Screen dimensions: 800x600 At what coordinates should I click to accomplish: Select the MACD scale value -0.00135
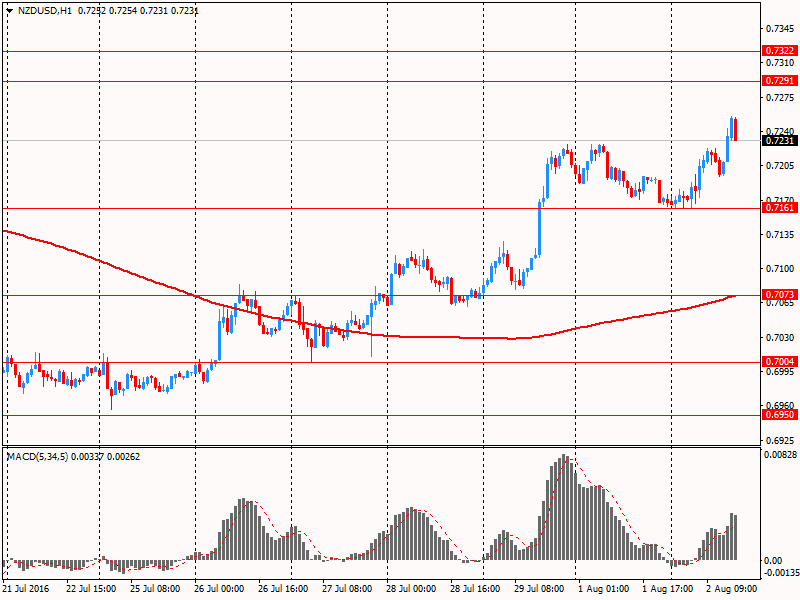pos(780,572)
